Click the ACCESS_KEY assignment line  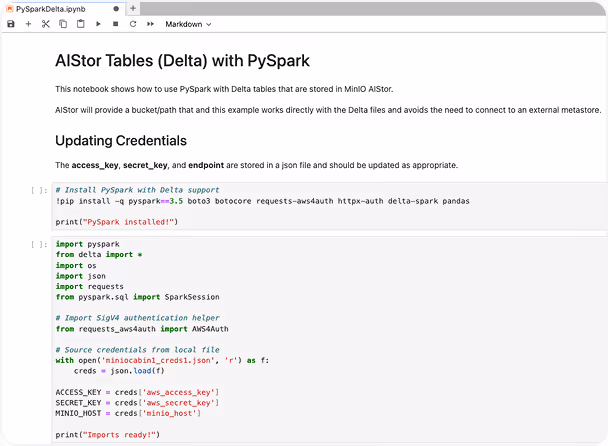pyautogui.click(x=137, y=392)
